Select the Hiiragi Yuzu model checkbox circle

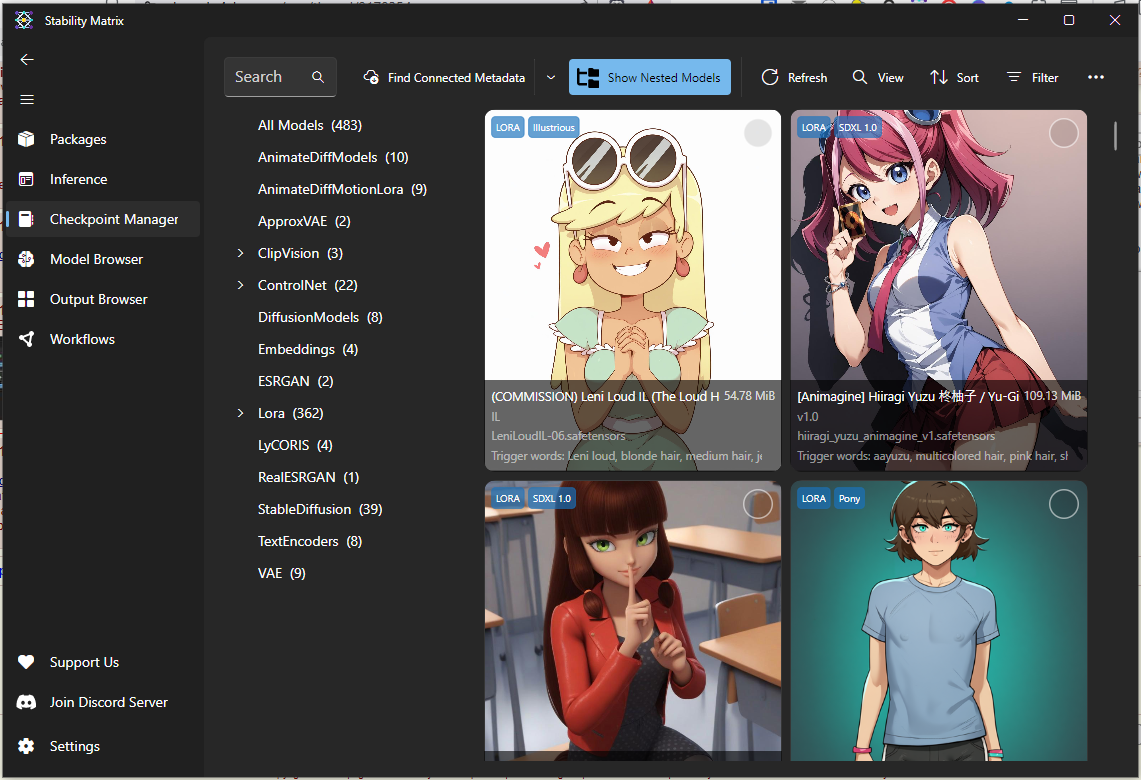1063,133
